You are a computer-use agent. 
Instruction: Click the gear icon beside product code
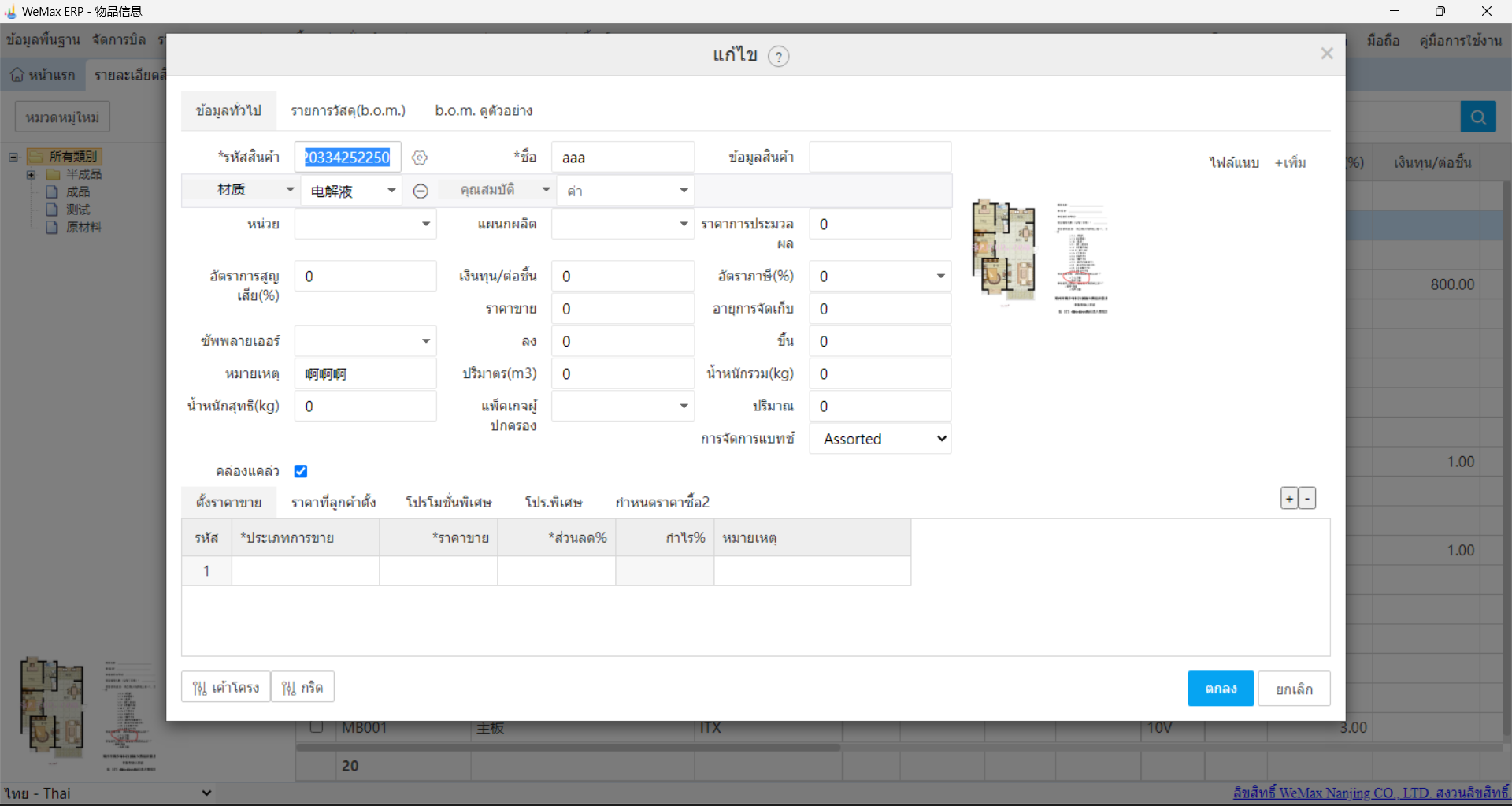pos(420,158)
